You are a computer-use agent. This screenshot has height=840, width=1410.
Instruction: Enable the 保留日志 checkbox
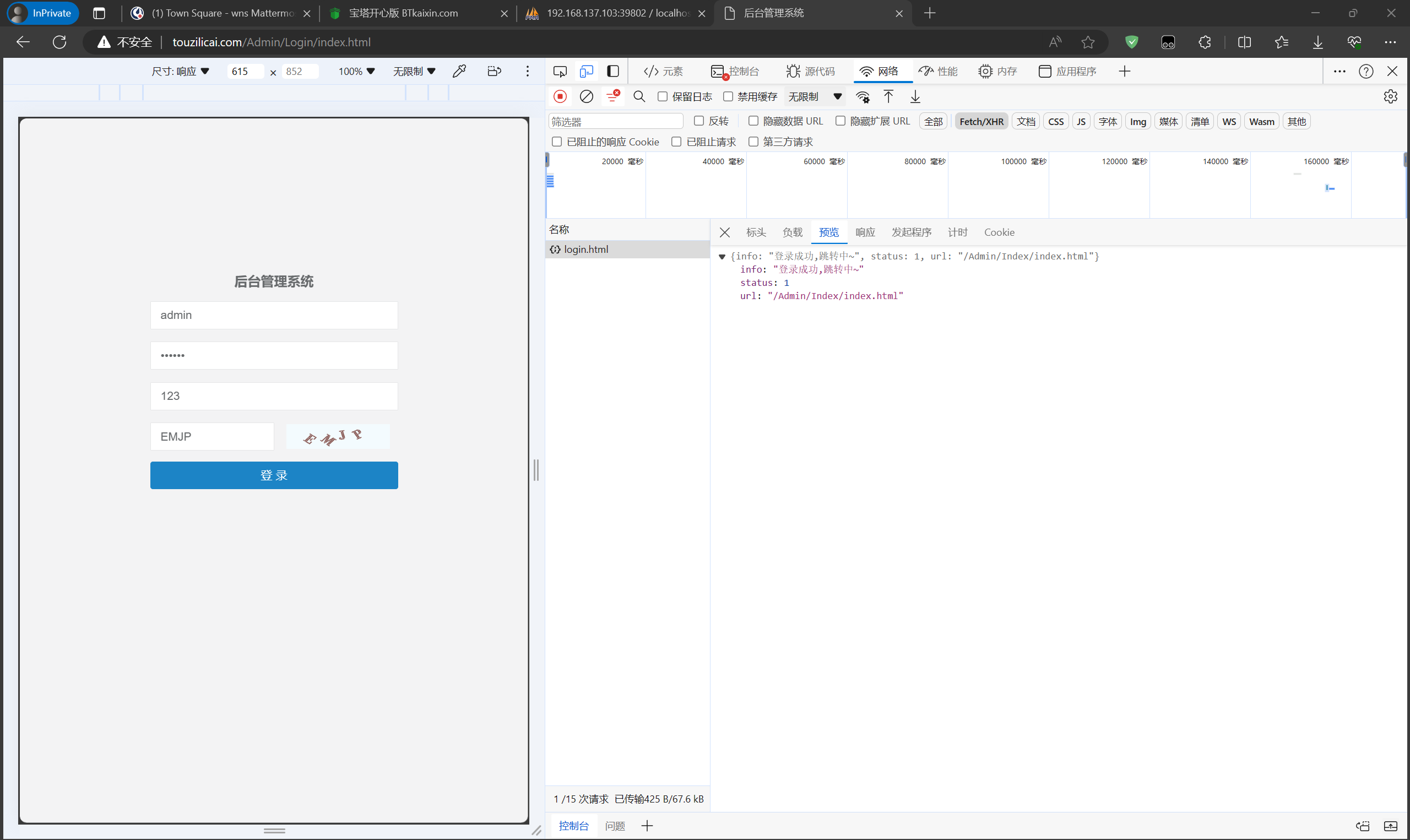click(x=663, y=97)
